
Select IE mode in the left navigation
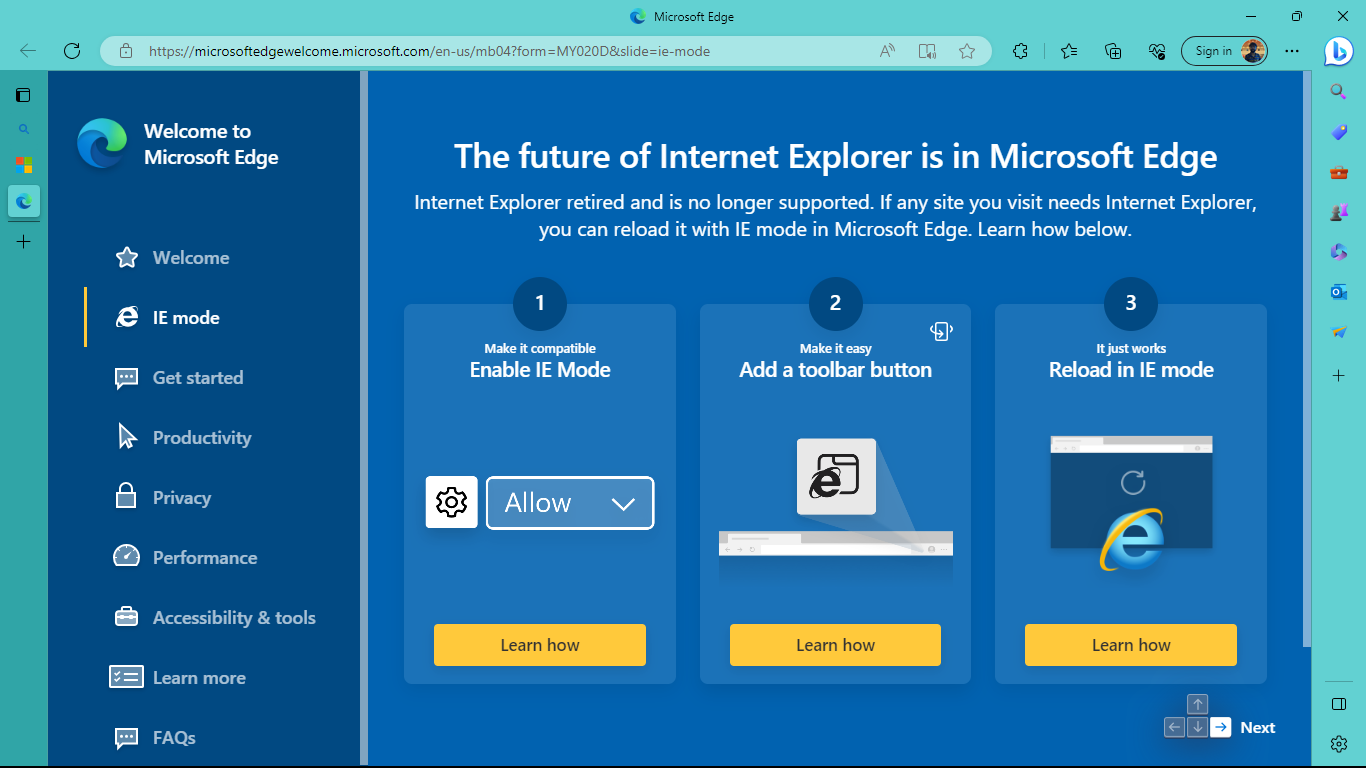tap(186, 318)
